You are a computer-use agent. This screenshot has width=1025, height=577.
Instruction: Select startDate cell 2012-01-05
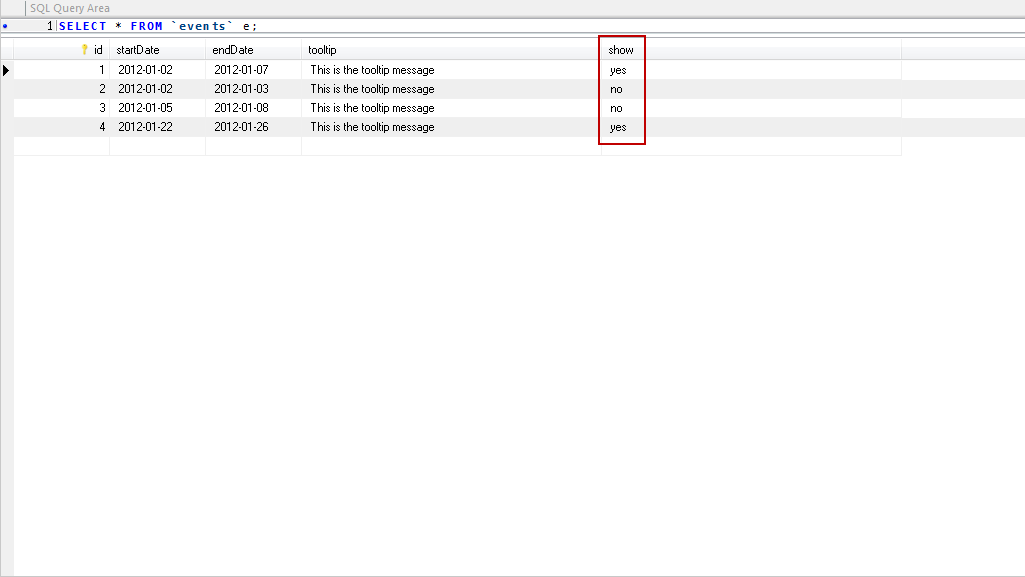pos(157,108)
